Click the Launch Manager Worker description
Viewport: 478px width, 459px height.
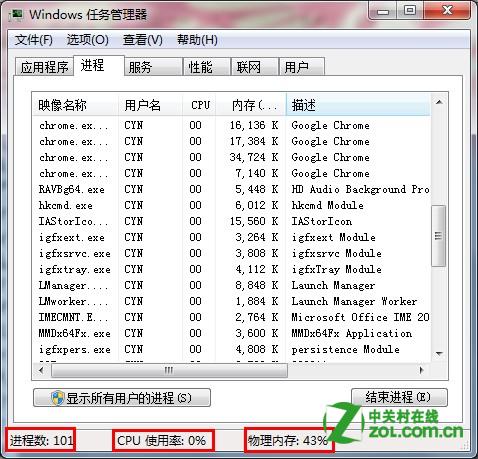(354, 301)
